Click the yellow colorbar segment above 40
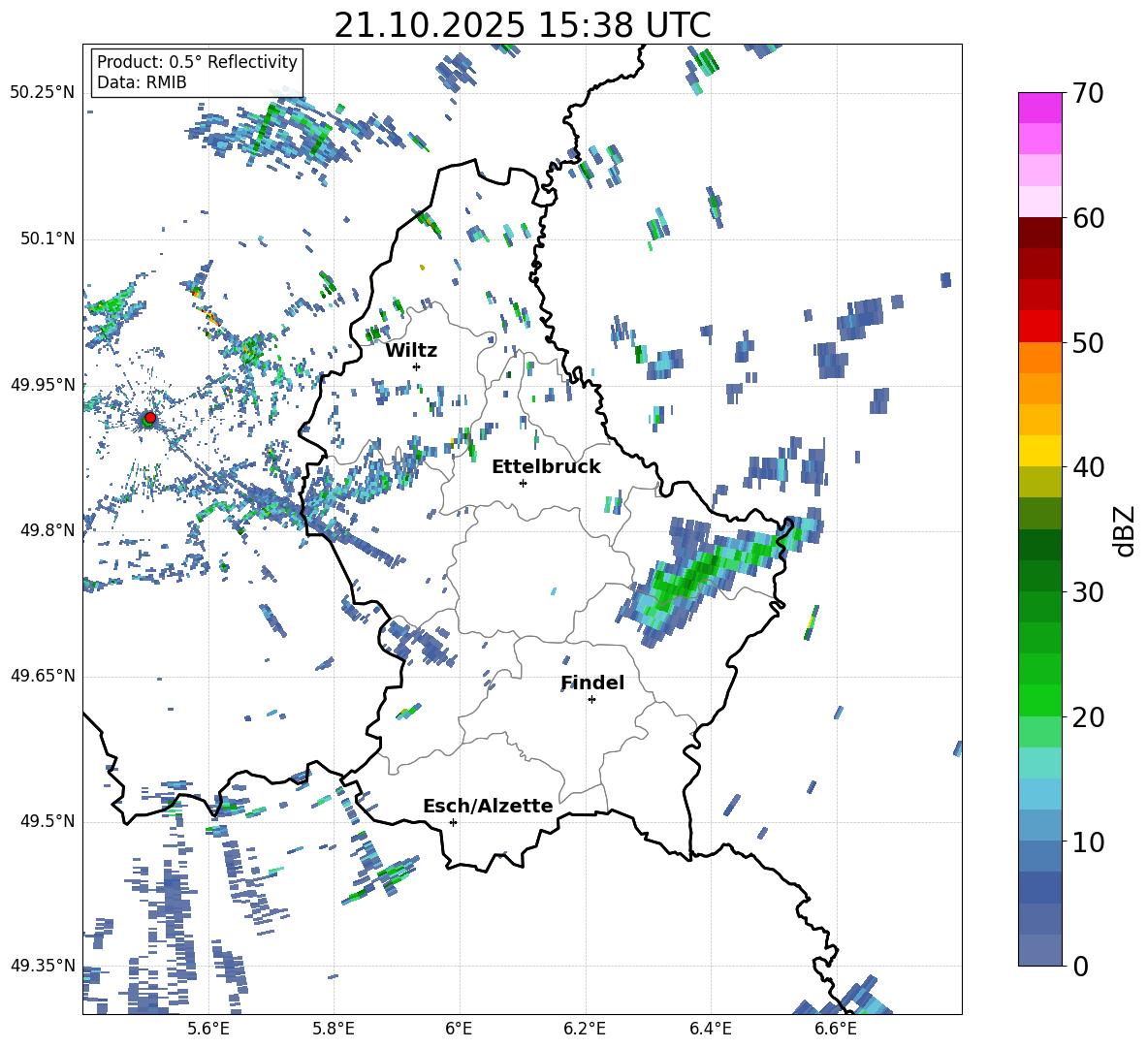Viewport: 1148px width, 1048px height. click(1039, 452)
